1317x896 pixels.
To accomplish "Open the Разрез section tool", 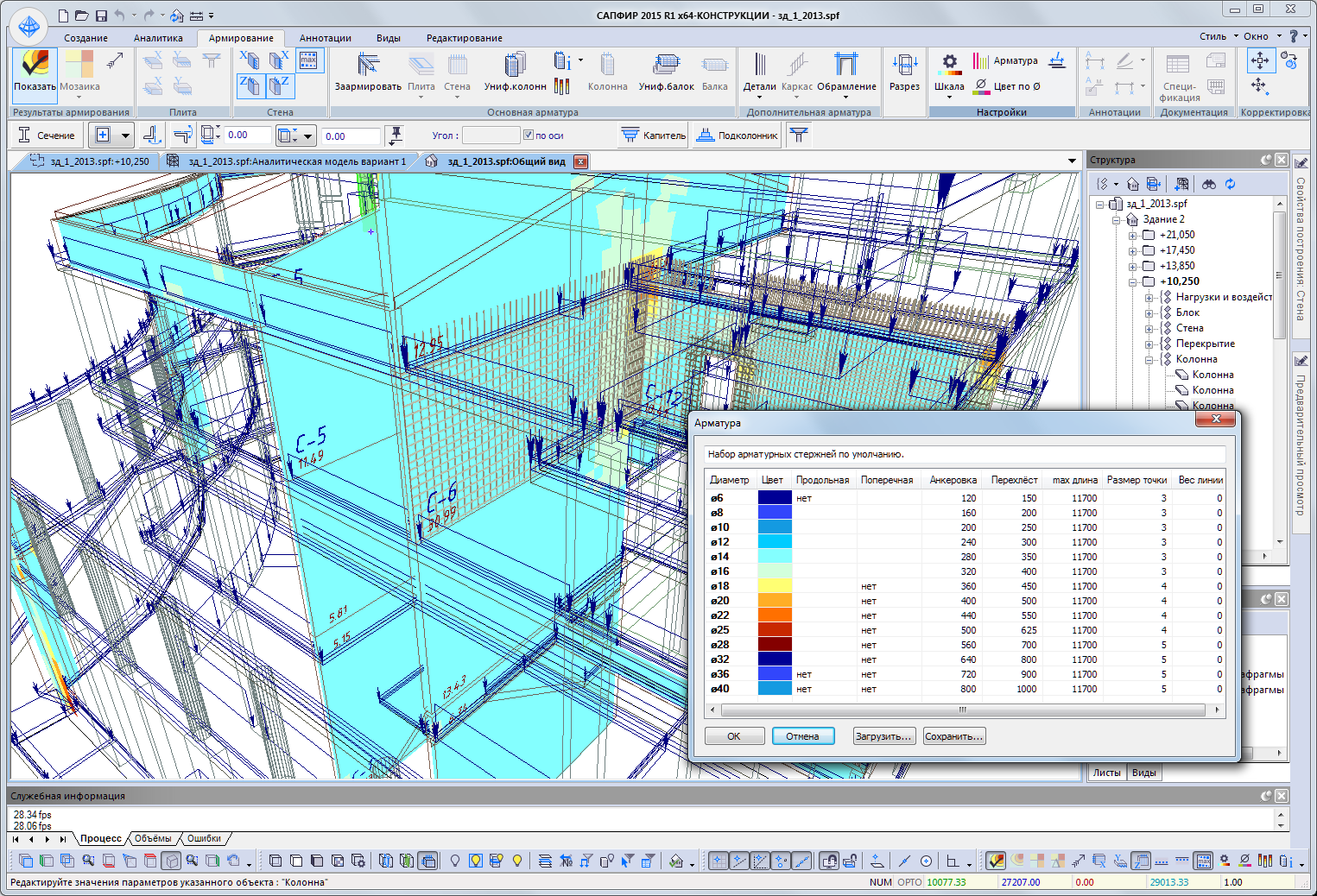I will [x=904, y=66].
